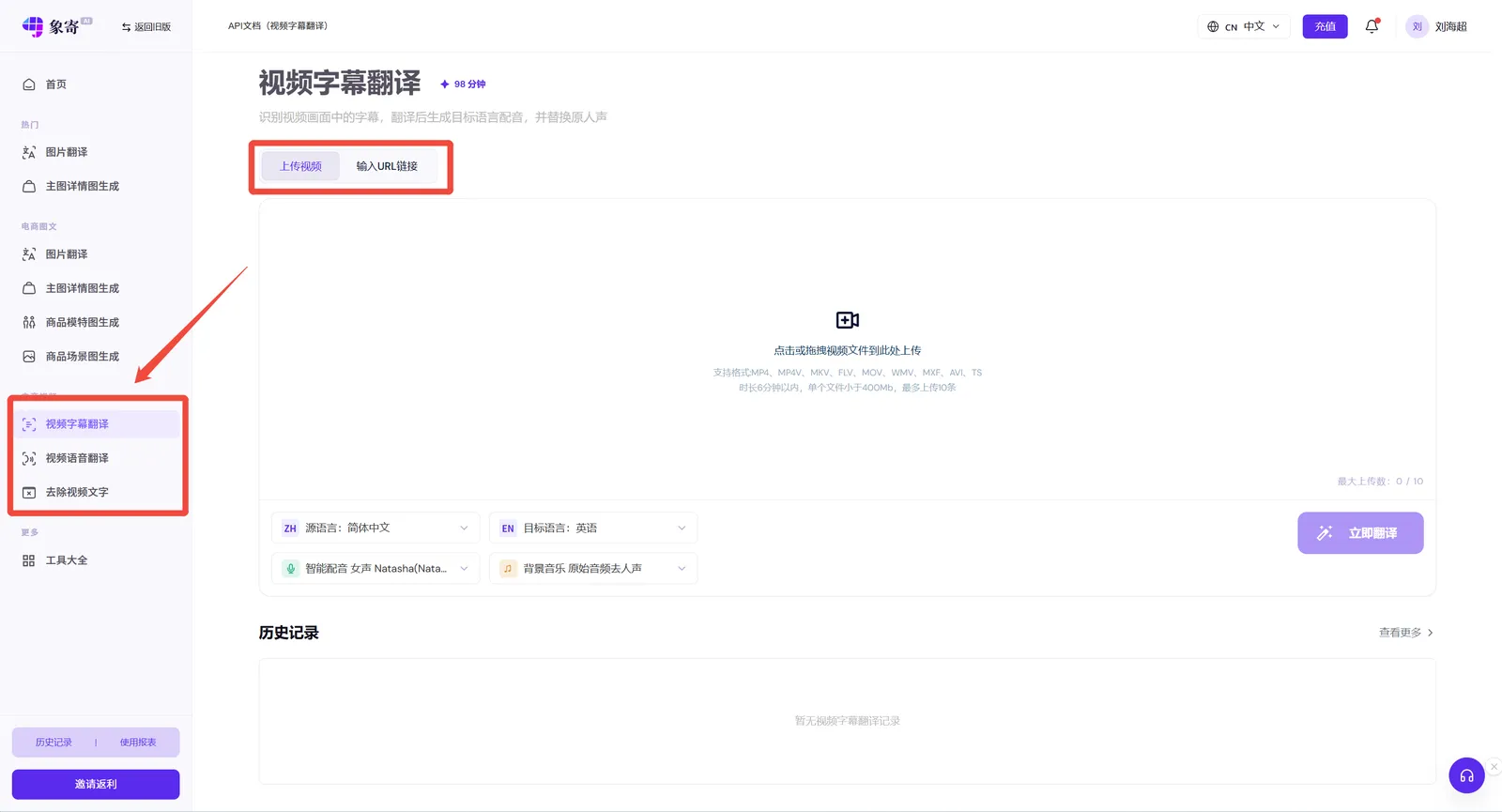Click the 刘 user avatar circle
Viewport: 1502px width, 812px height.
(1417, 26)
